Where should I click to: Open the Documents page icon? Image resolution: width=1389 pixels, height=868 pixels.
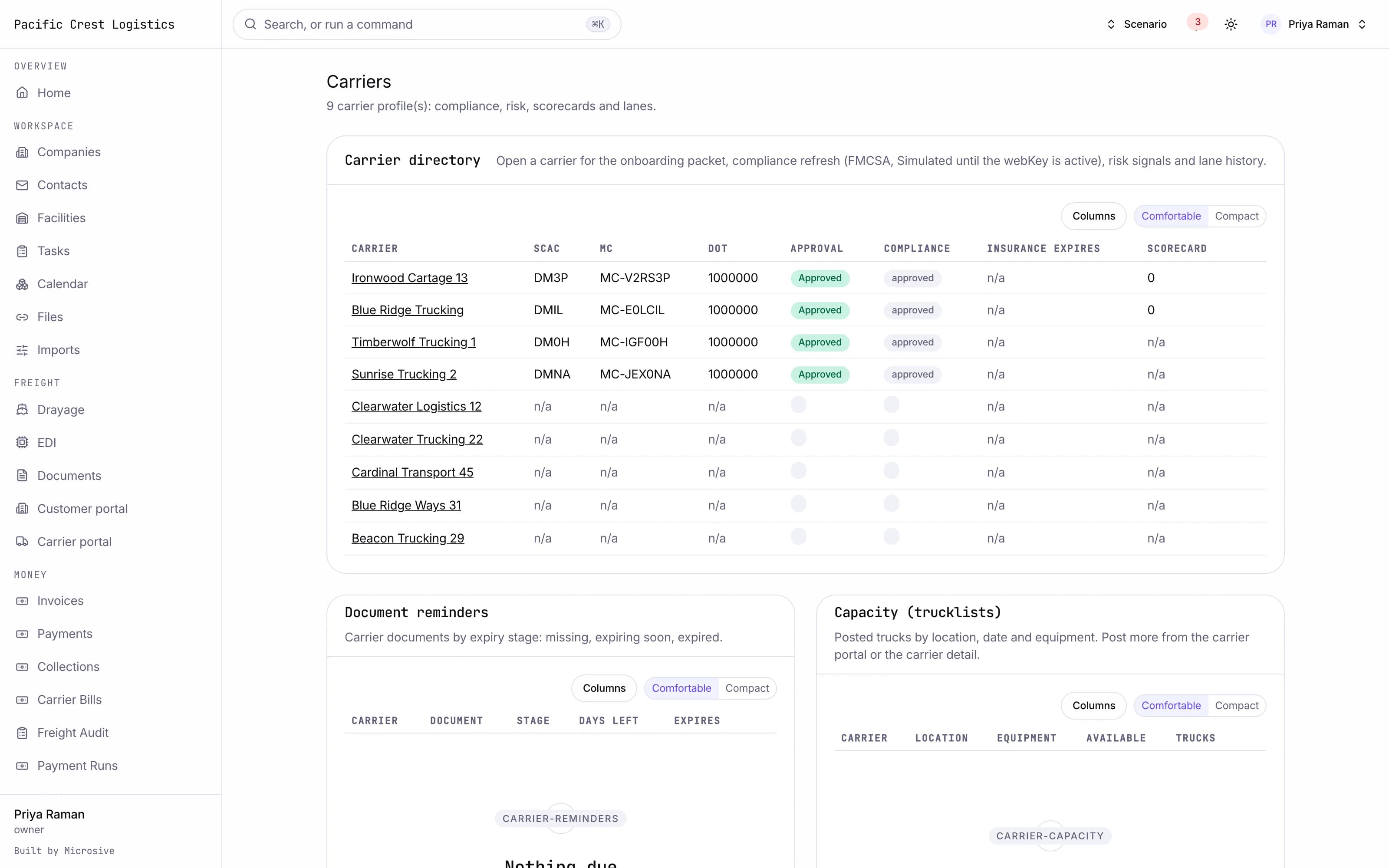(22, 476)
